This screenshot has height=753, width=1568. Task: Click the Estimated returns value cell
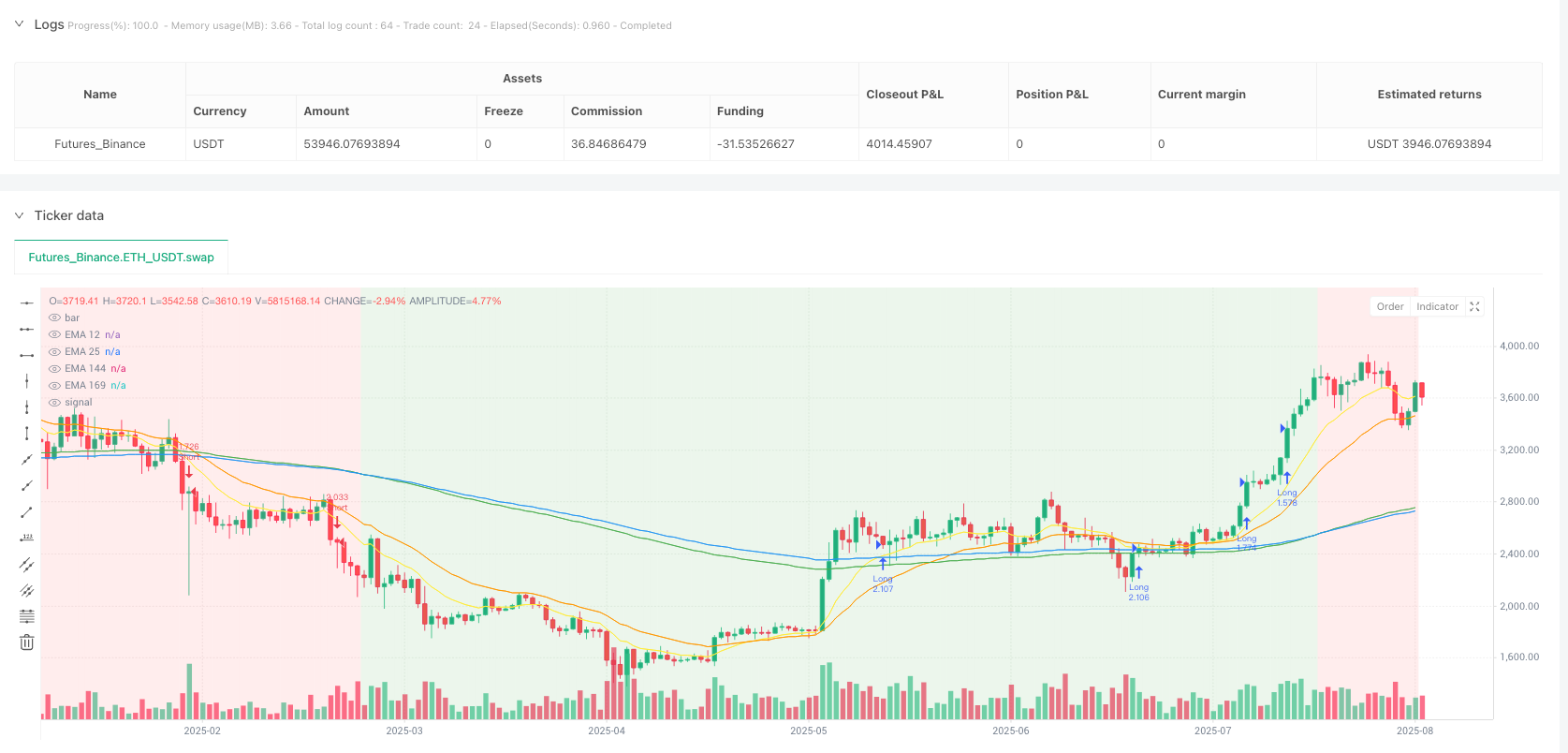tap(1429, 144)
